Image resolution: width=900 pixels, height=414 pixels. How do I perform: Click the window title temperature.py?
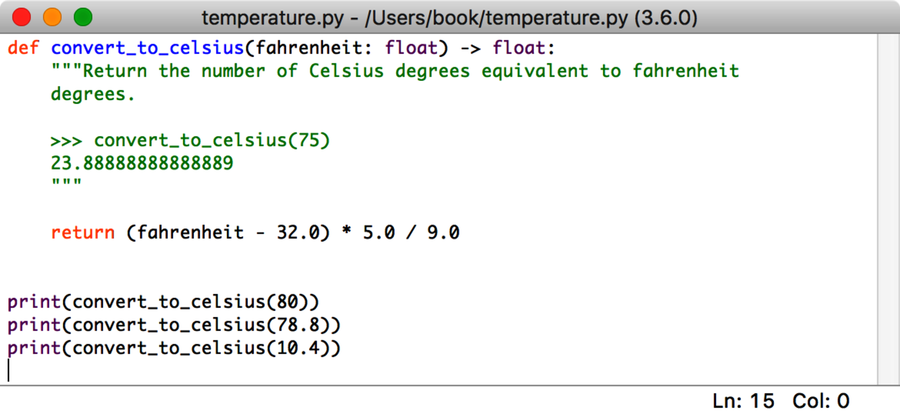[x=449, y=18]
